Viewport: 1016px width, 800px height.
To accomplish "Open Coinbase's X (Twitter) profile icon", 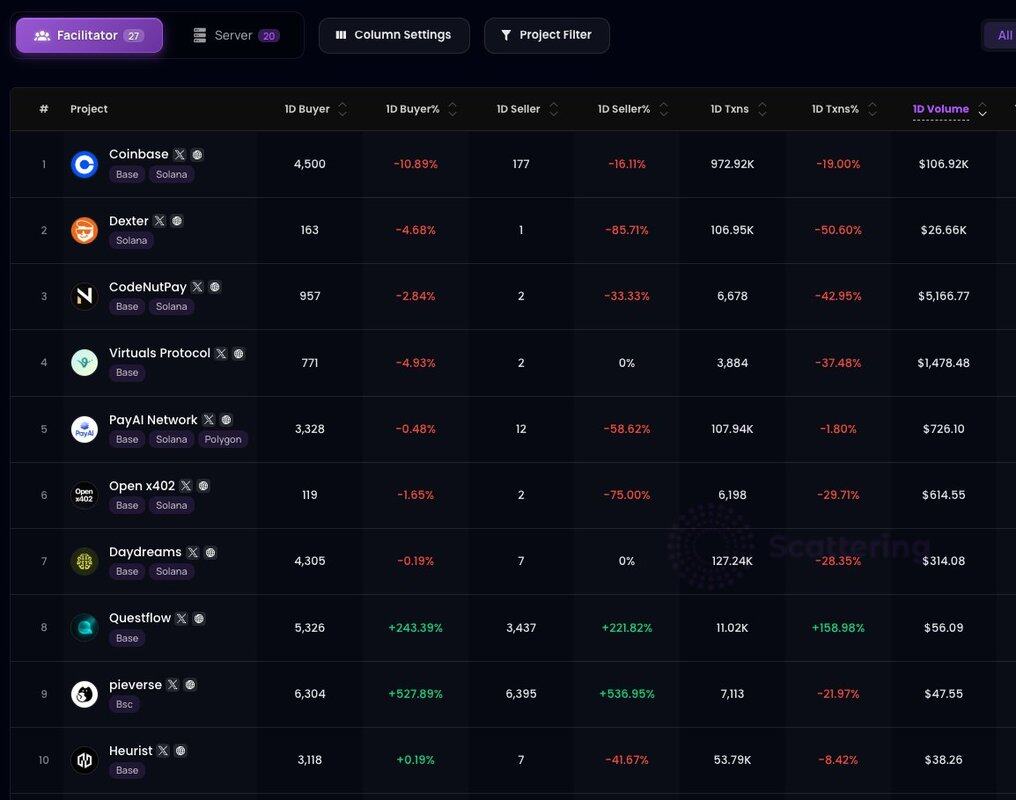I will [x=180, y=155].
